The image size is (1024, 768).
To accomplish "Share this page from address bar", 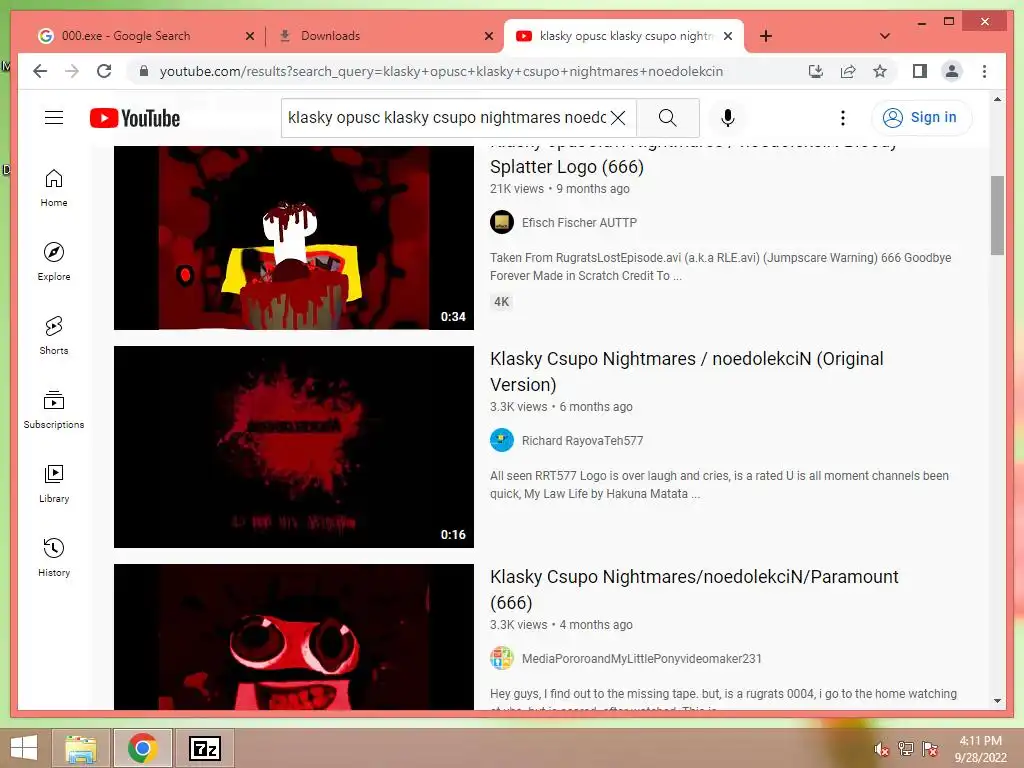I will coord(848,71).
